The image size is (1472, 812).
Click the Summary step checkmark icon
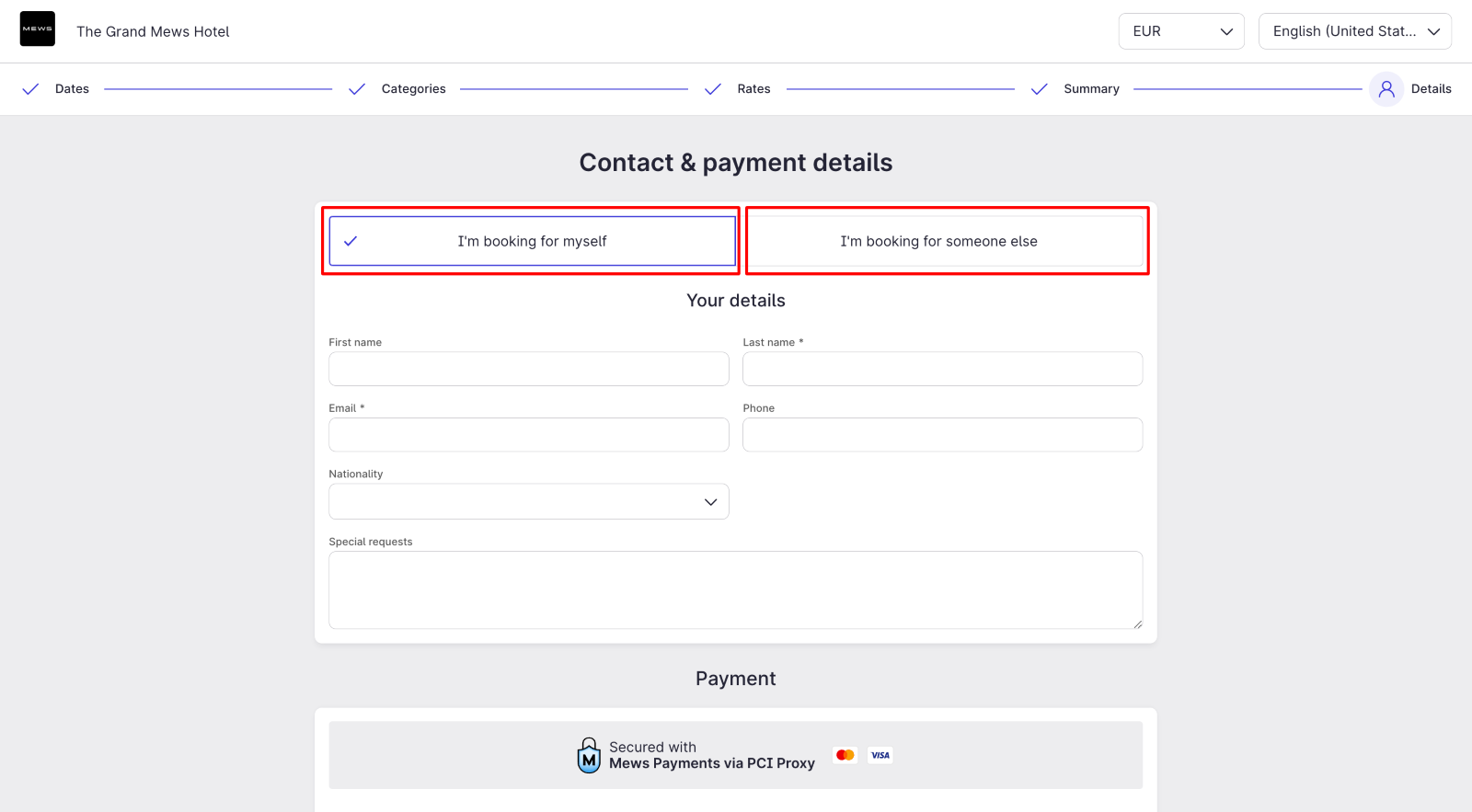tap(1040, 89)
